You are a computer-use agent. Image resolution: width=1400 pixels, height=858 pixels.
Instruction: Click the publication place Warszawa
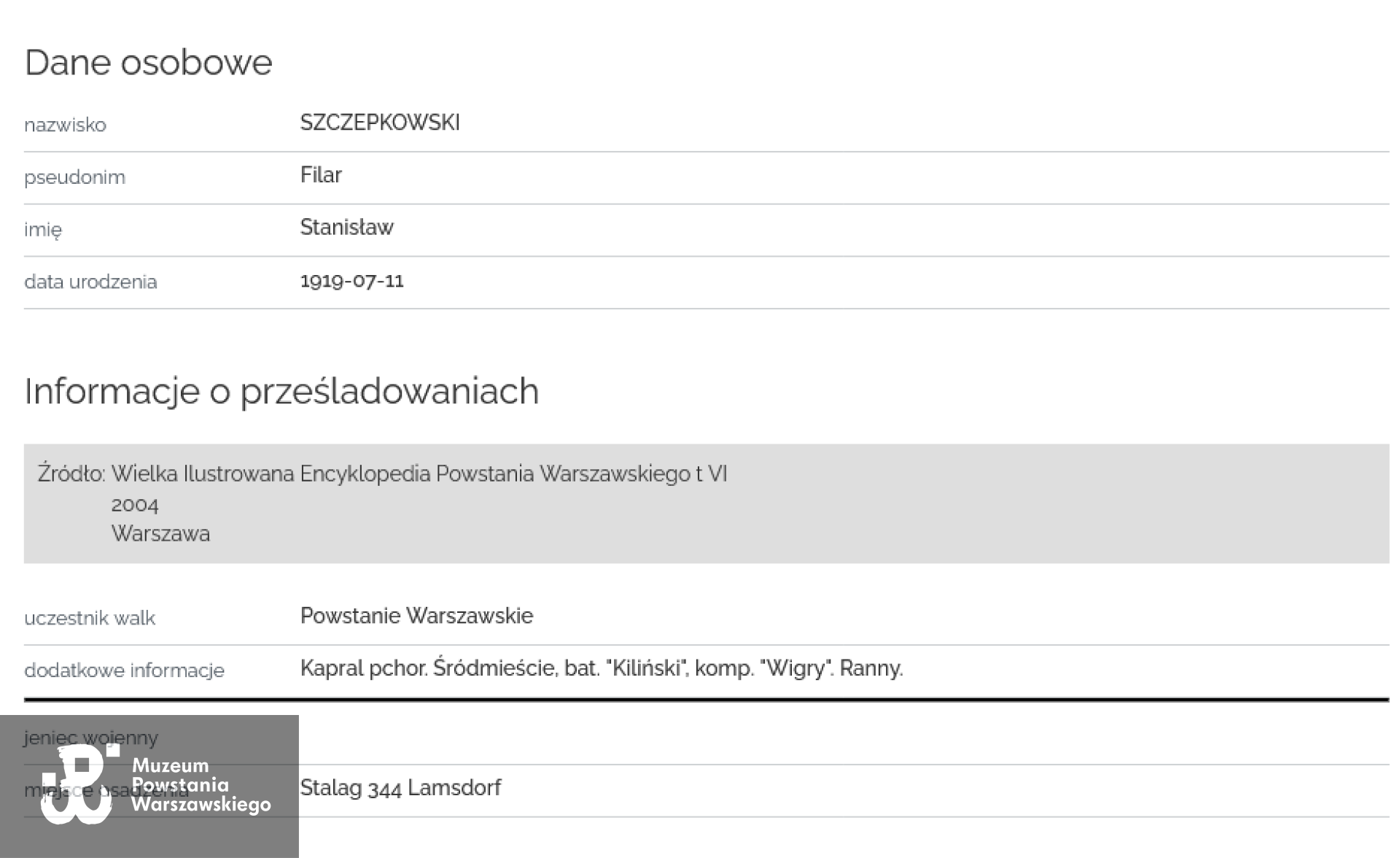160,533
